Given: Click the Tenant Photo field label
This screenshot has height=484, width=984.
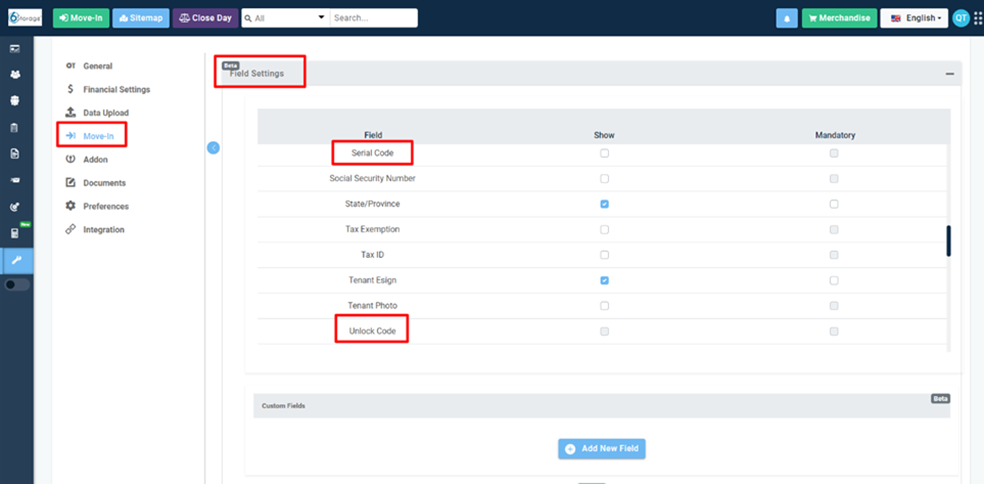Looking at the screenshot, I should (x=373, y=306).
